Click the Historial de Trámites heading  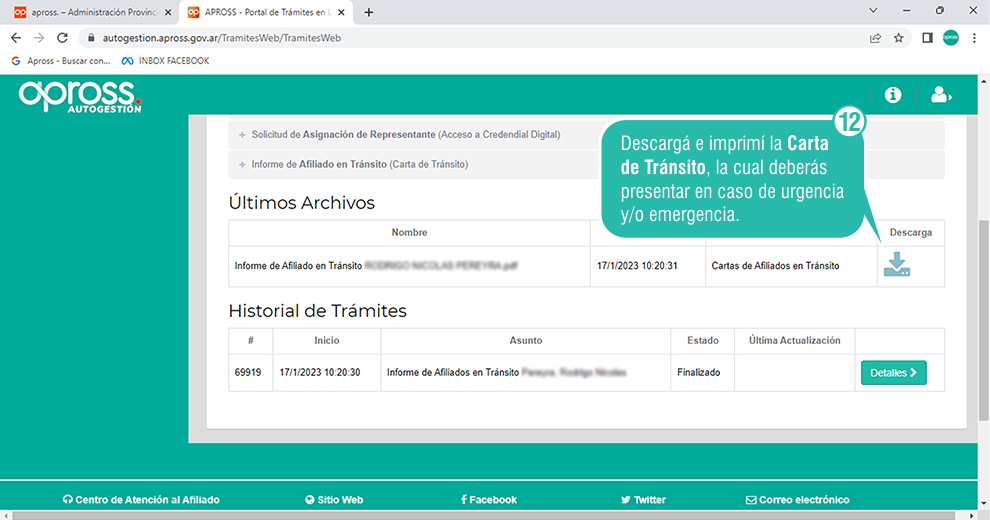pos(318,310)
